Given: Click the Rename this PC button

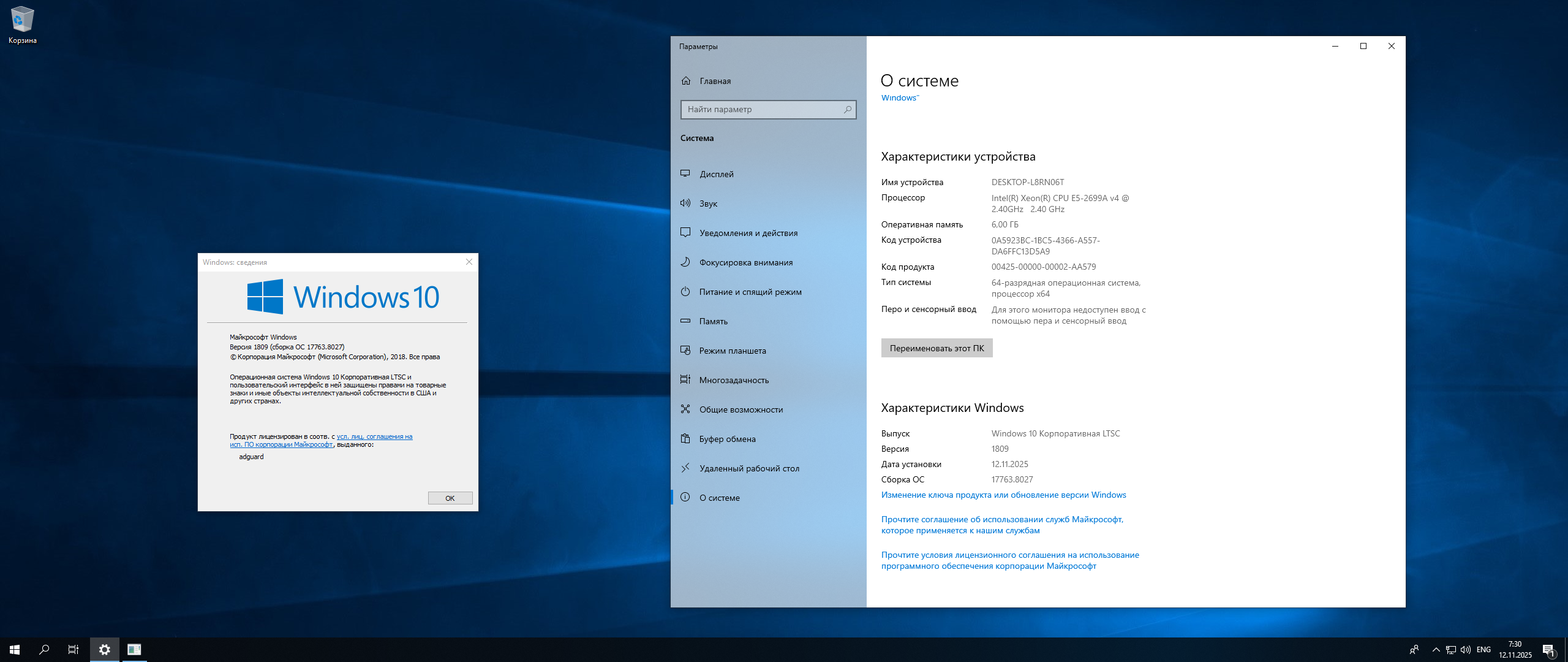Looking at the screenshot, I should click(937, 348).
